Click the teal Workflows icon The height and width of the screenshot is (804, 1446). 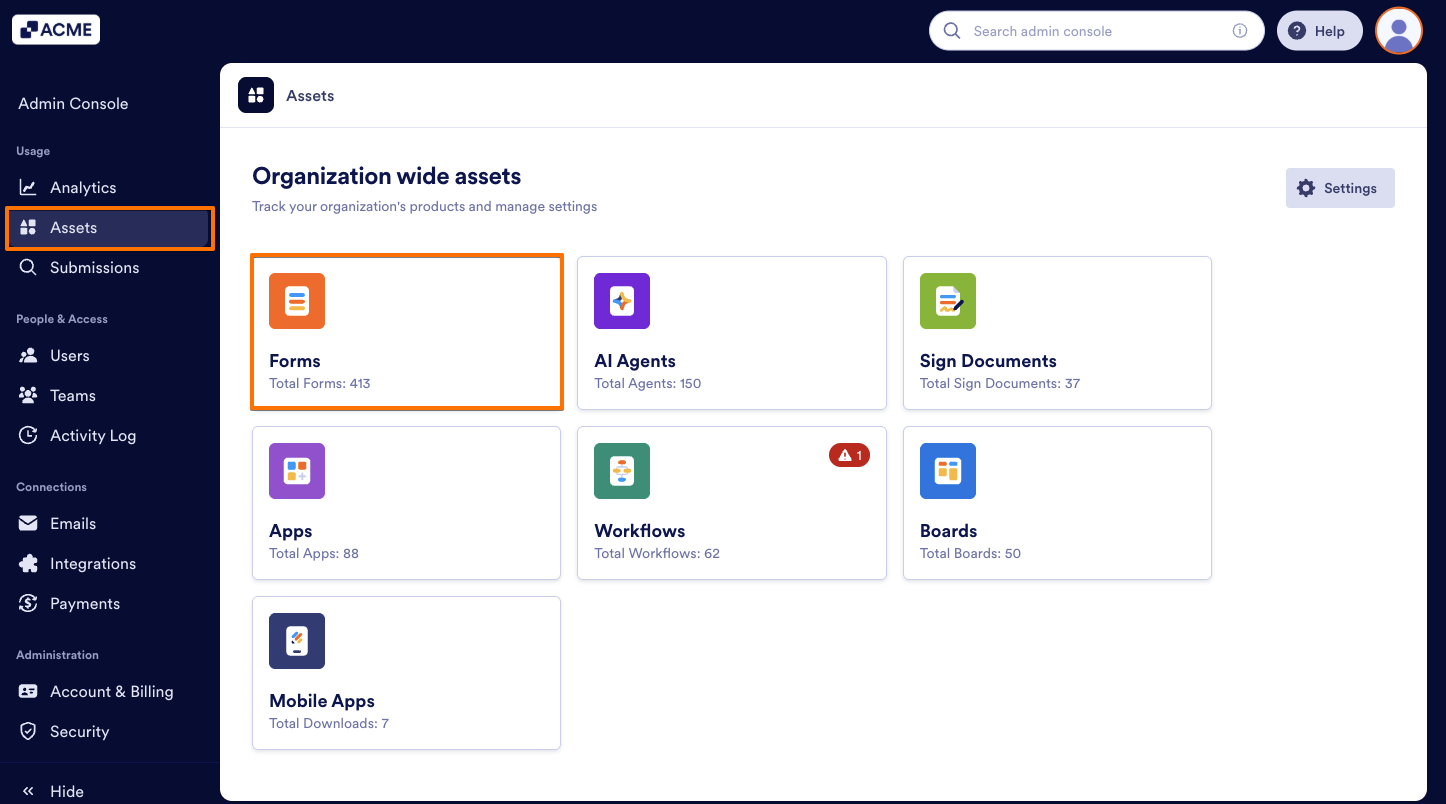(622, 471)
